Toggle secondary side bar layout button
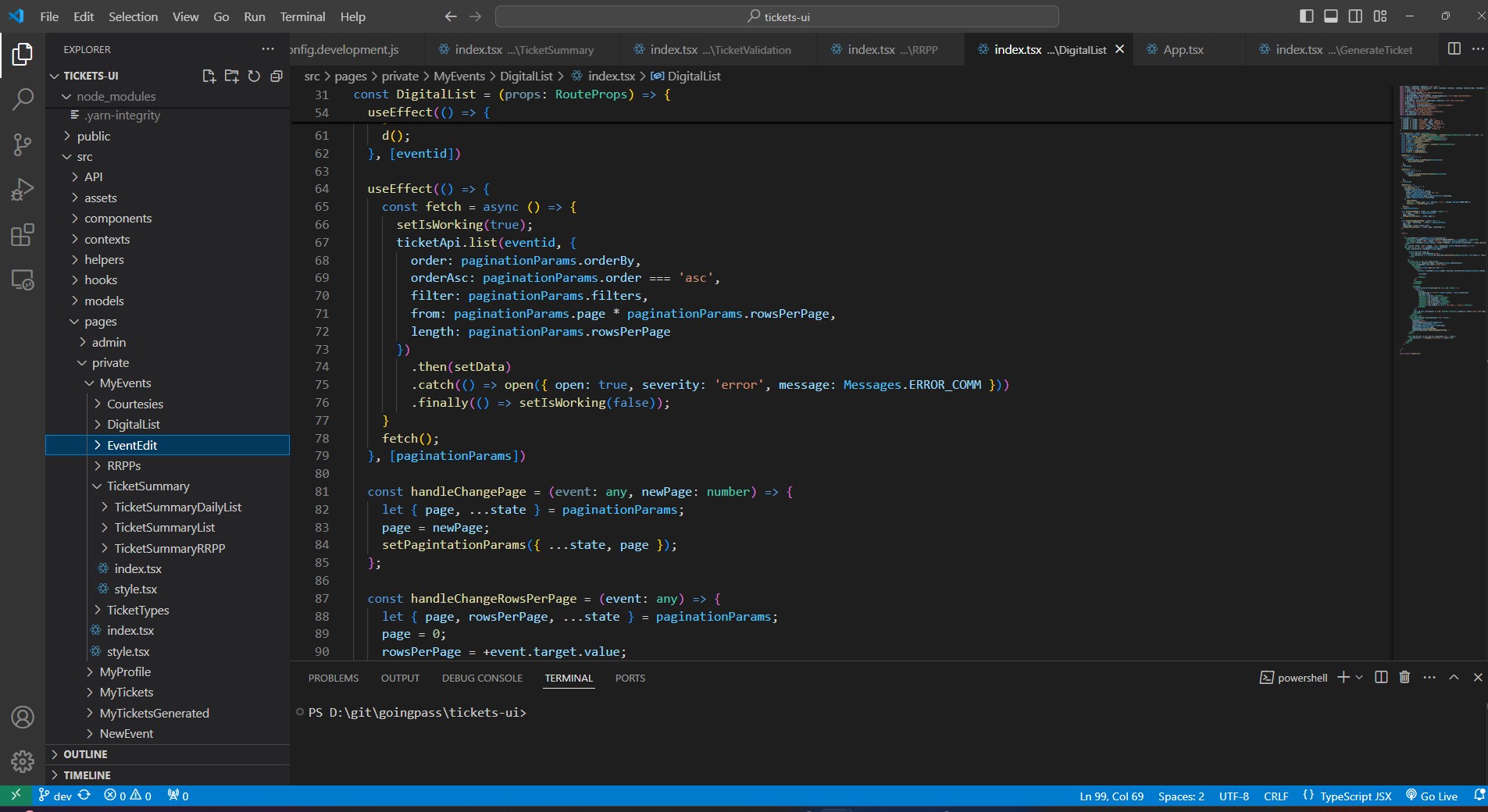Viewport: 1488px width, 812px height. pyautogui.click(x=1356, y=16)
